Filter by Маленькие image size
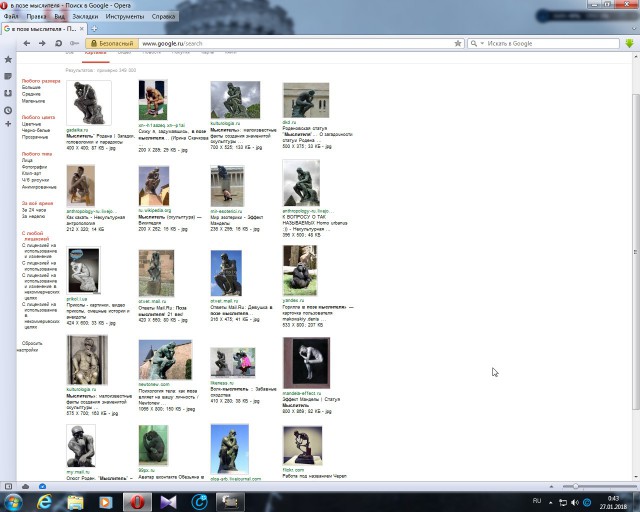640x512 pixels. (33, 101)
